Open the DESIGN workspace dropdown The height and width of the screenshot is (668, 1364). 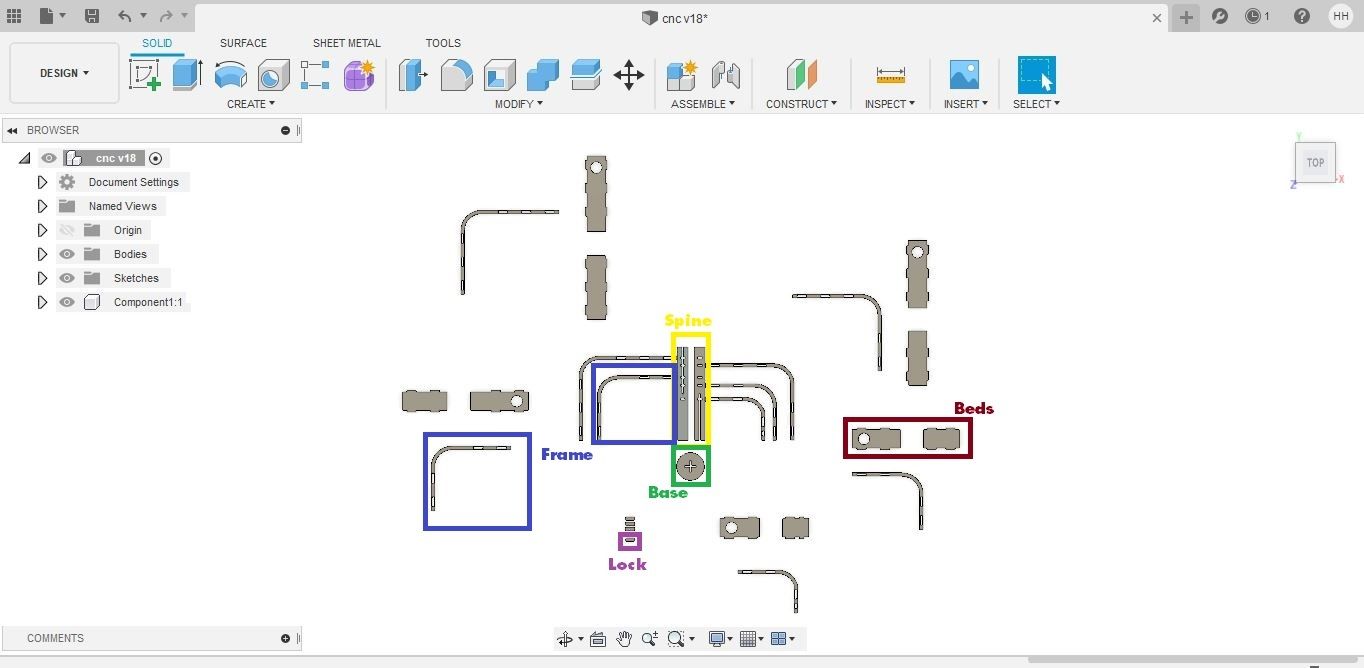pos(65,73)
